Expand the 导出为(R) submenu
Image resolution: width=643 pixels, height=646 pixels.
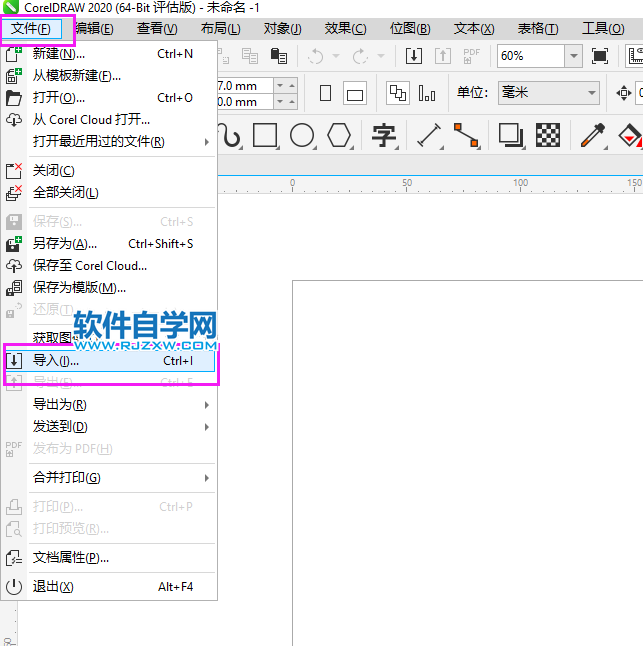tap(110, 405)
